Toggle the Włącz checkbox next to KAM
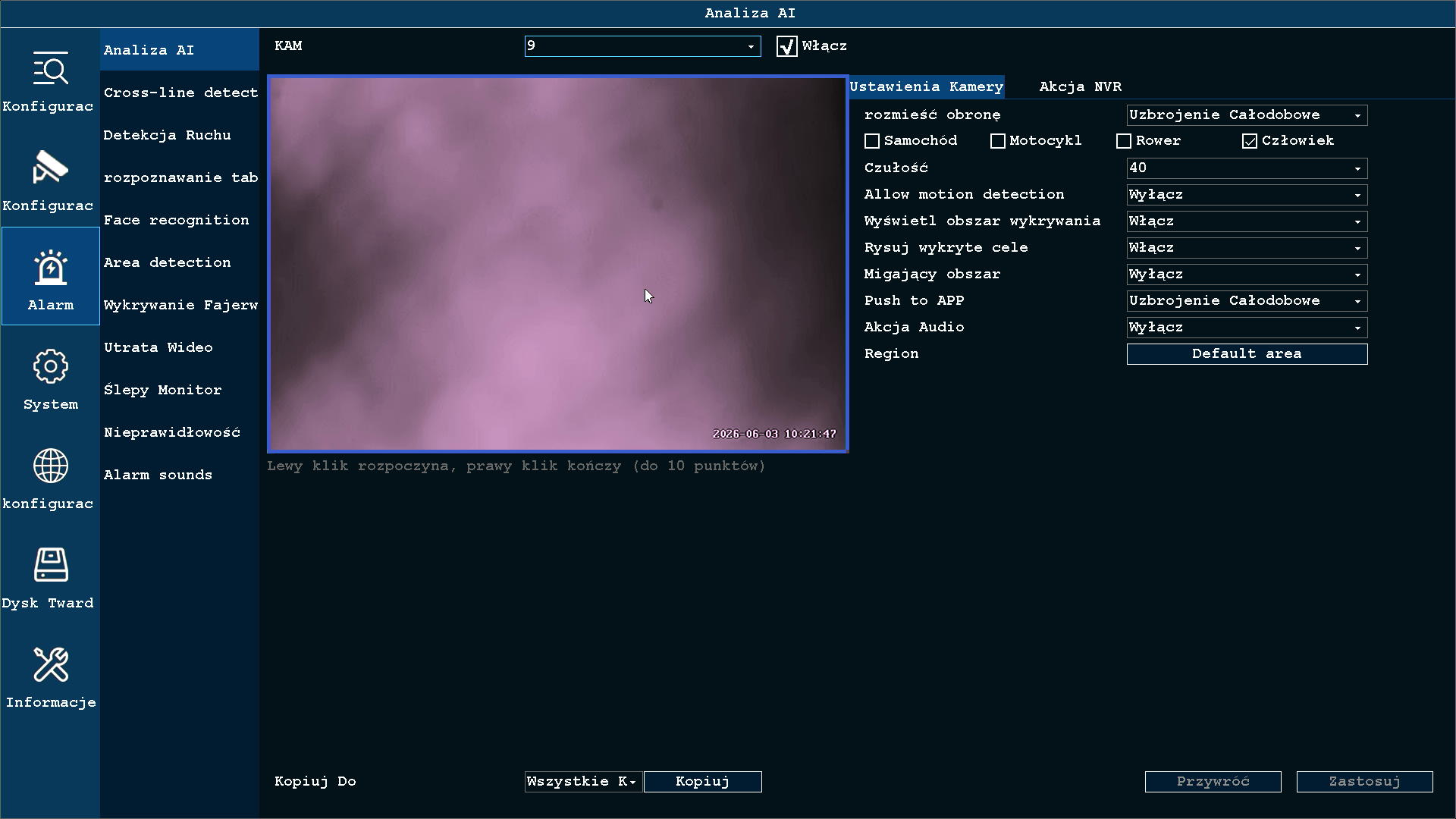 787,46
